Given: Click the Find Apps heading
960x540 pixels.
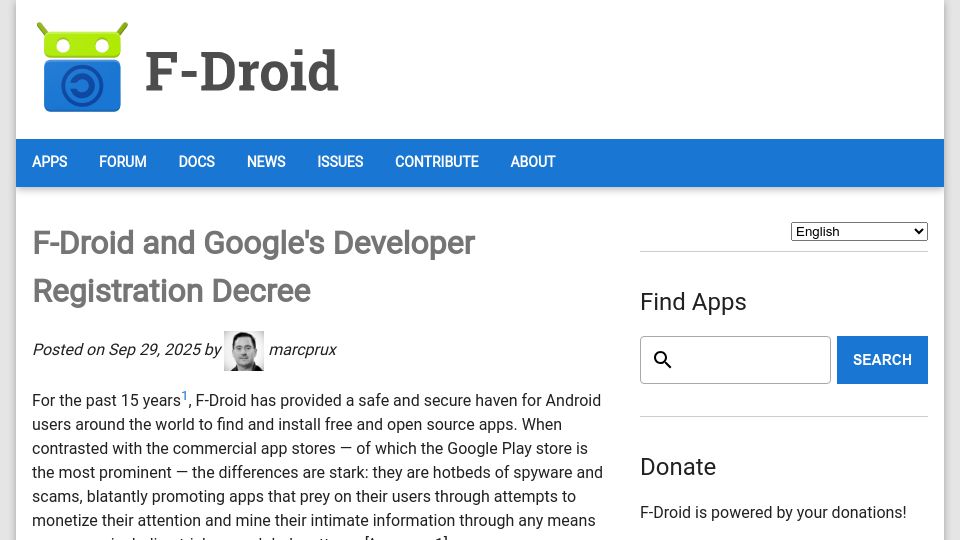Looking at the screenshot, I should click(693, 302).
